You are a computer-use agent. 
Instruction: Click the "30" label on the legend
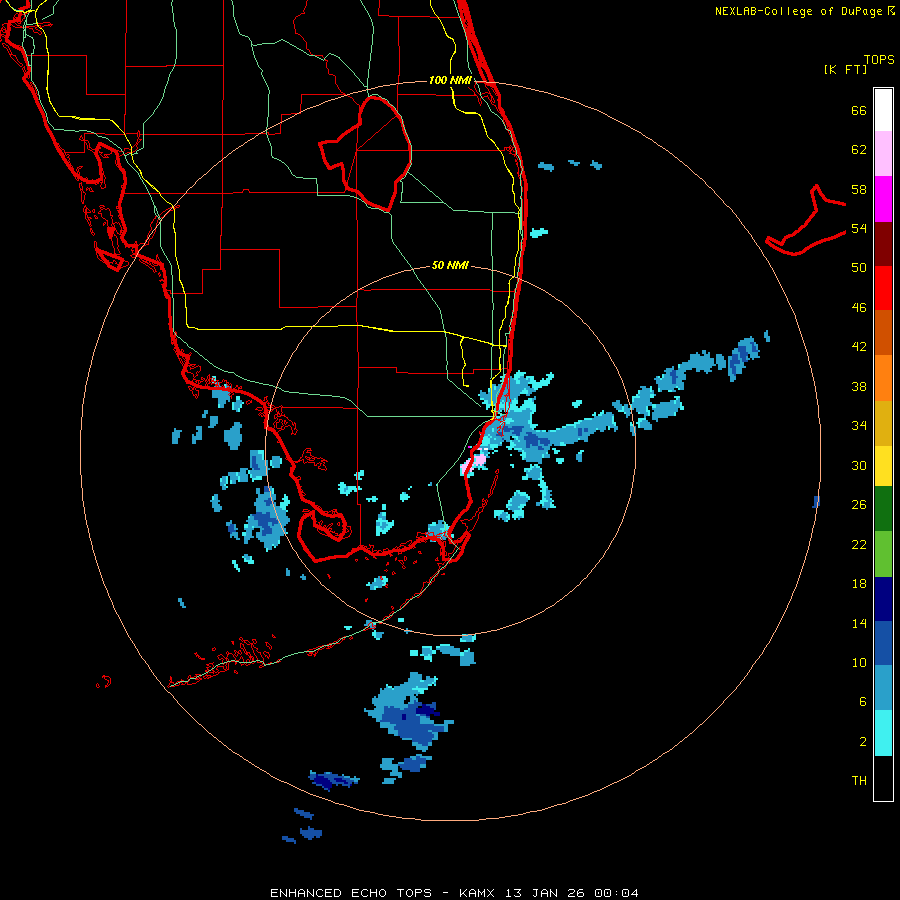[859, 465]
